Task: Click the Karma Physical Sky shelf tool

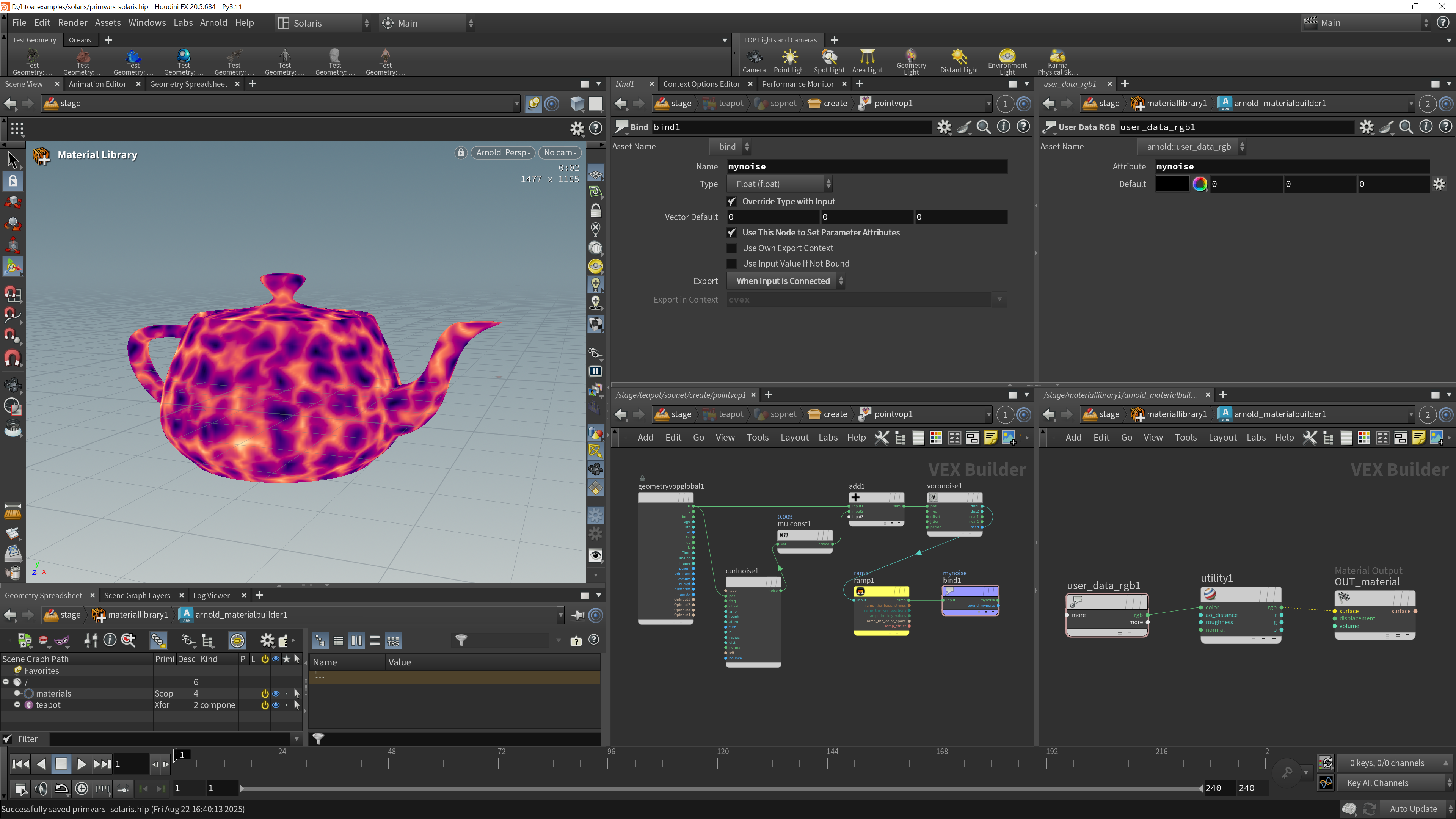Action: tap(1057, 61)
